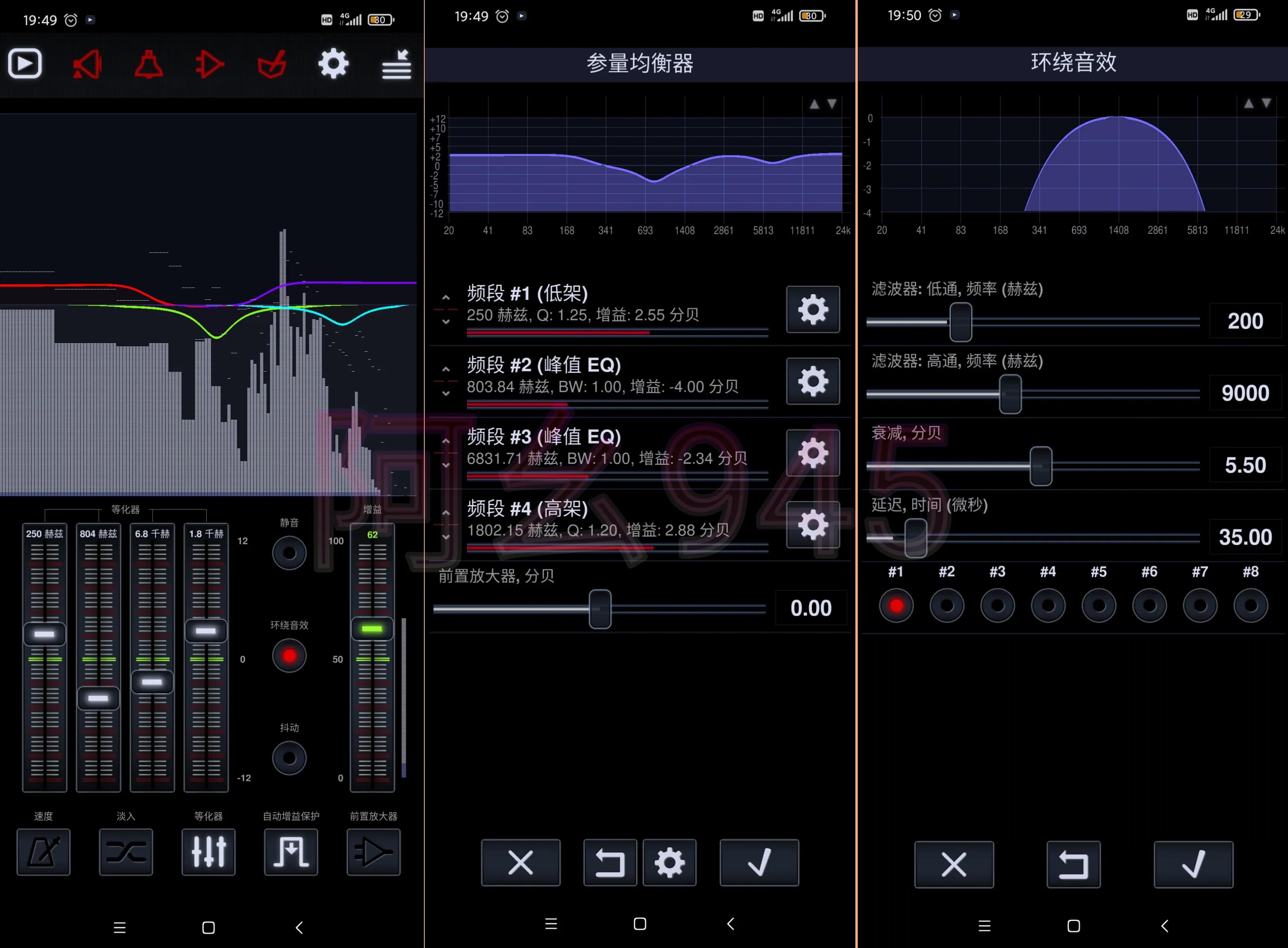
Task: Open settings gear in the main toolbar
Action: click(x=333, y=64)
